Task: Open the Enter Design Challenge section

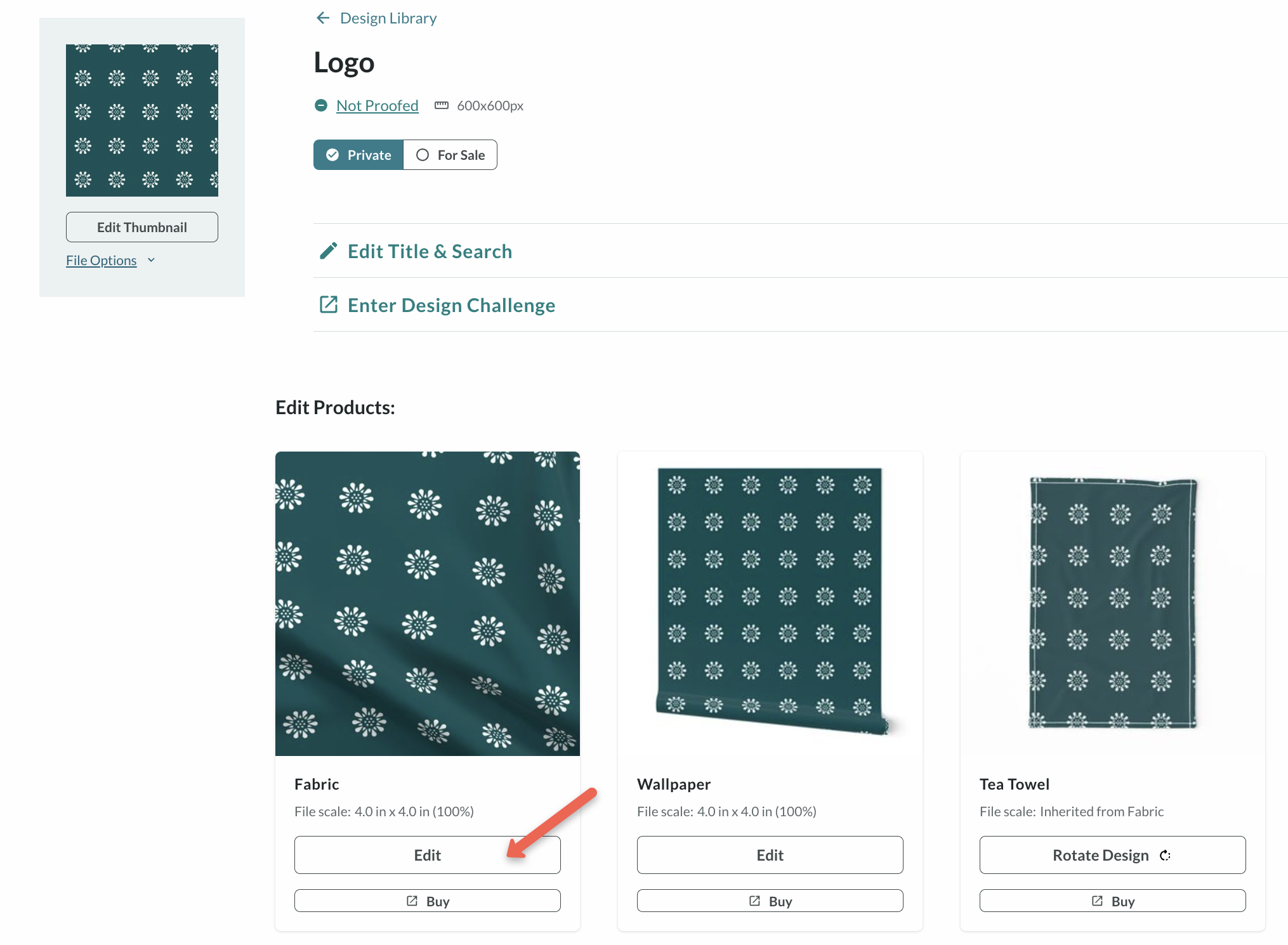Action: coord(451,305)
